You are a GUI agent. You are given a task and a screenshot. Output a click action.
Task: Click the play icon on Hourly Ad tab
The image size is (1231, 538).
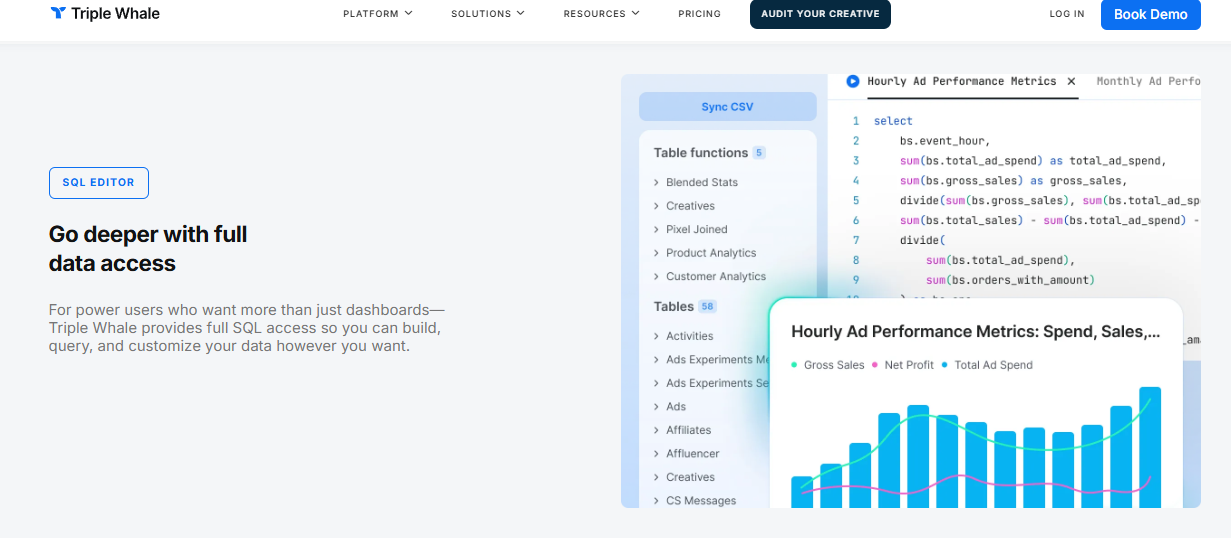[853, 81]
